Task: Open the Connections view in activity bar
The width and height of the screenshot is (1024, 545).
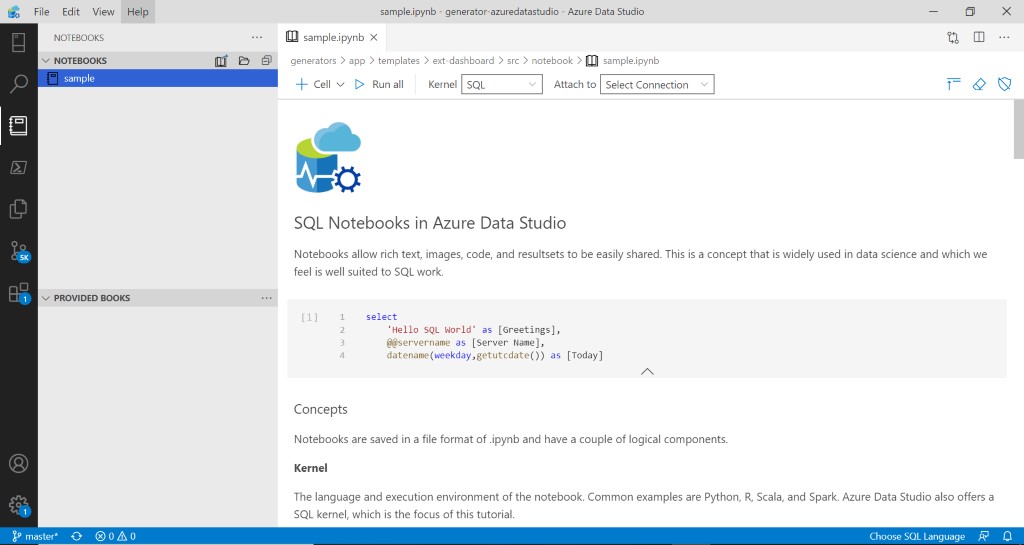Action: point(18,42)
